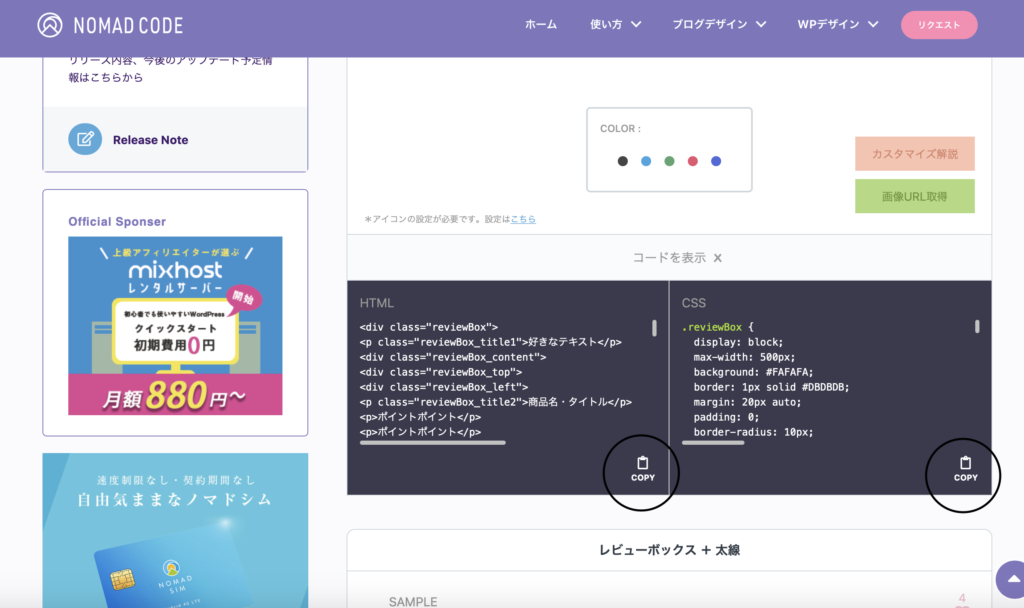
Task: Open the こちら icon settings link
Action: point(523,219)
